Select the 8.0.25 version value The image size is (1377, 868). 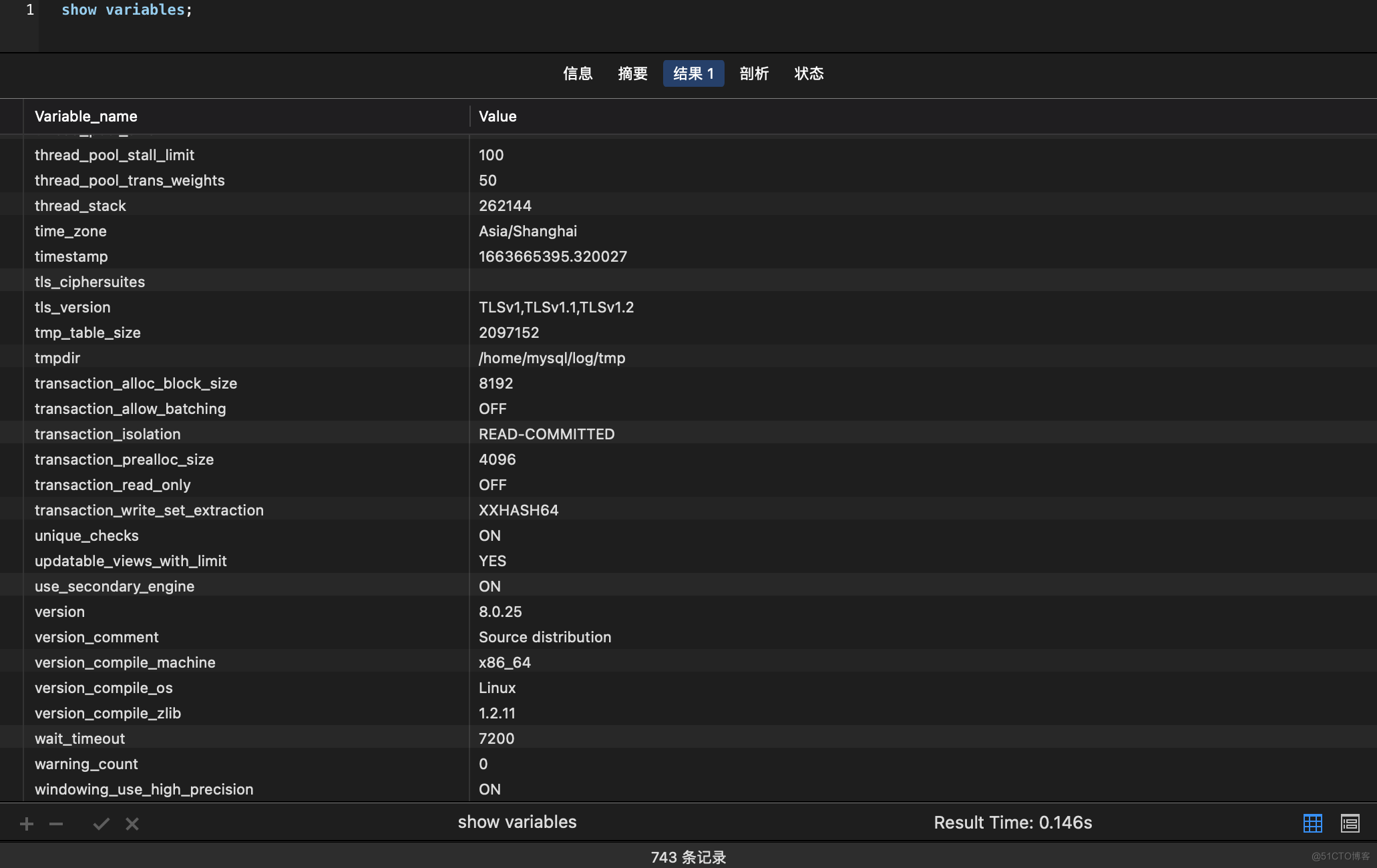pos(500,612)
